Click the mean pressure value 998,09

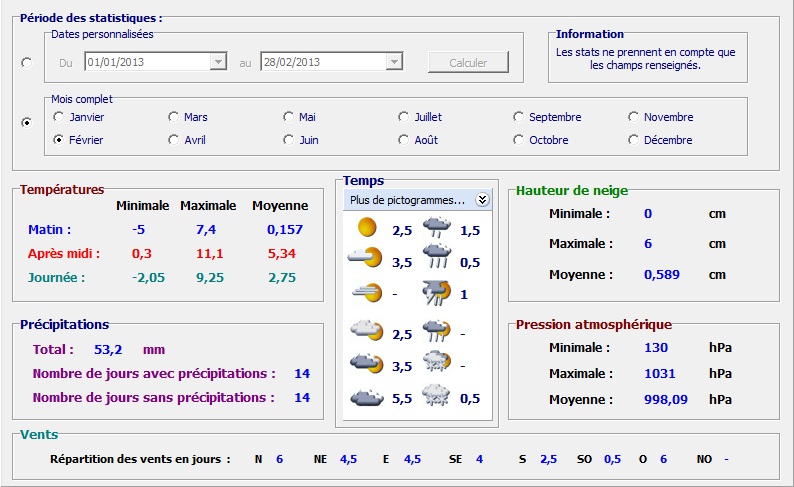[x=665, y=400]
